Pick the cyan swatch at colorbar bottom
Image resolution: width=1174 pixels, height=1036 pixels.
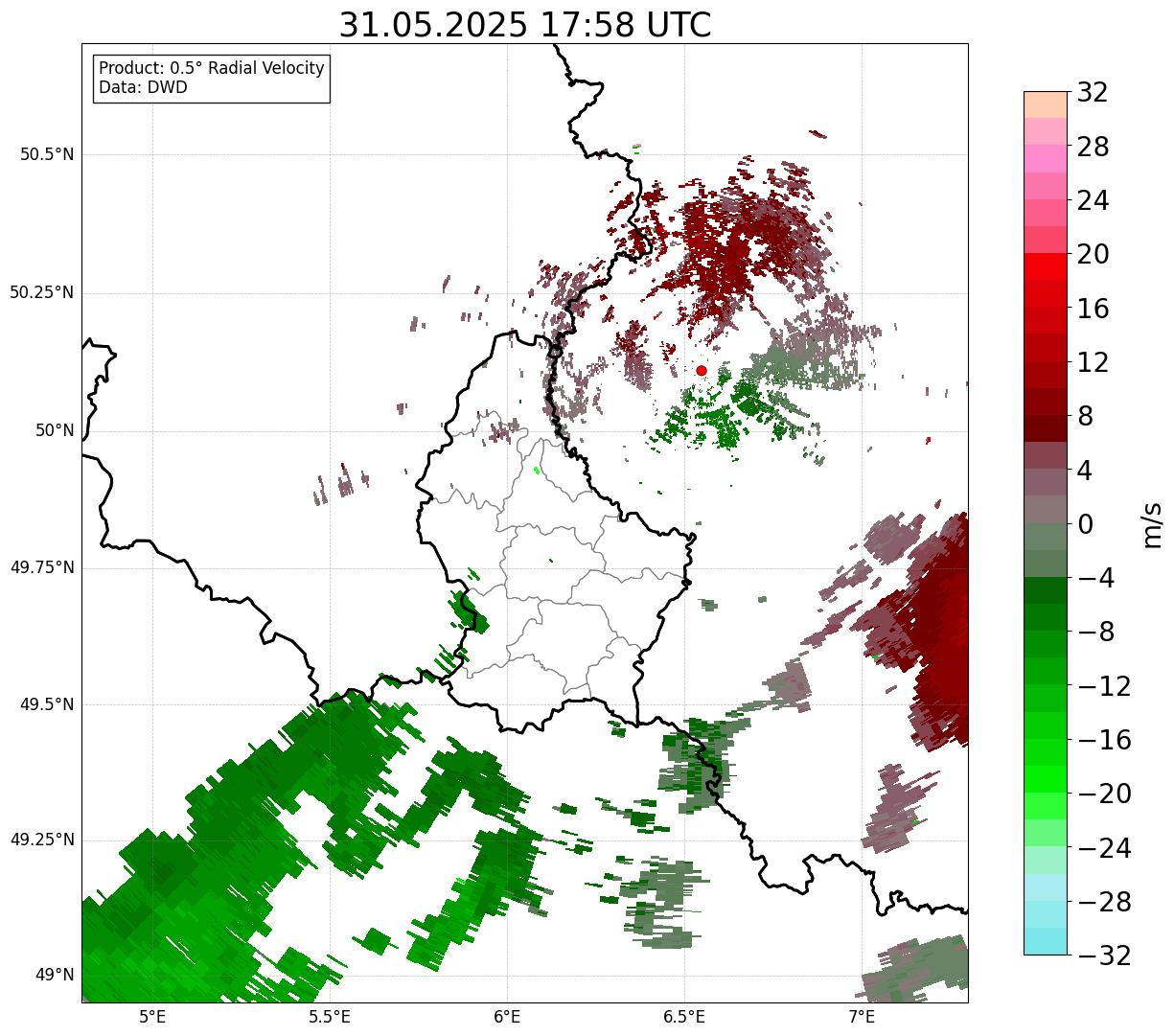[x=1046, y=941]
